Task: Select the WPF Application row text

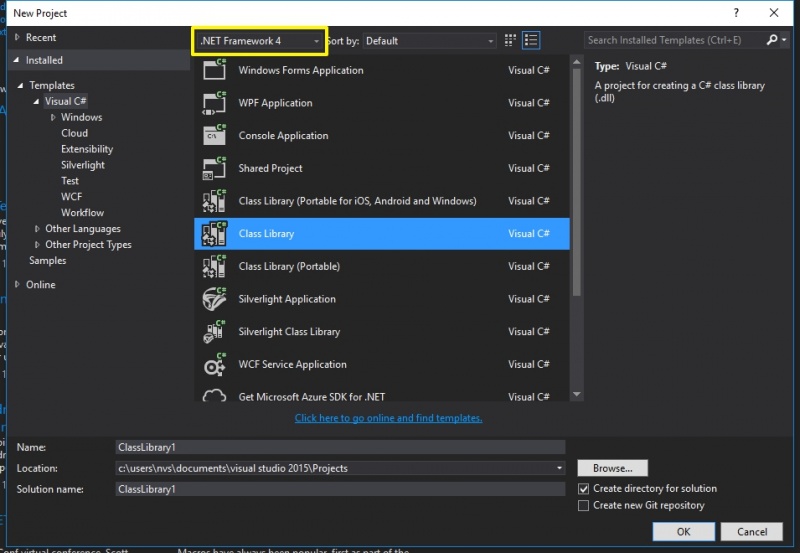Action: click(275, 103)
